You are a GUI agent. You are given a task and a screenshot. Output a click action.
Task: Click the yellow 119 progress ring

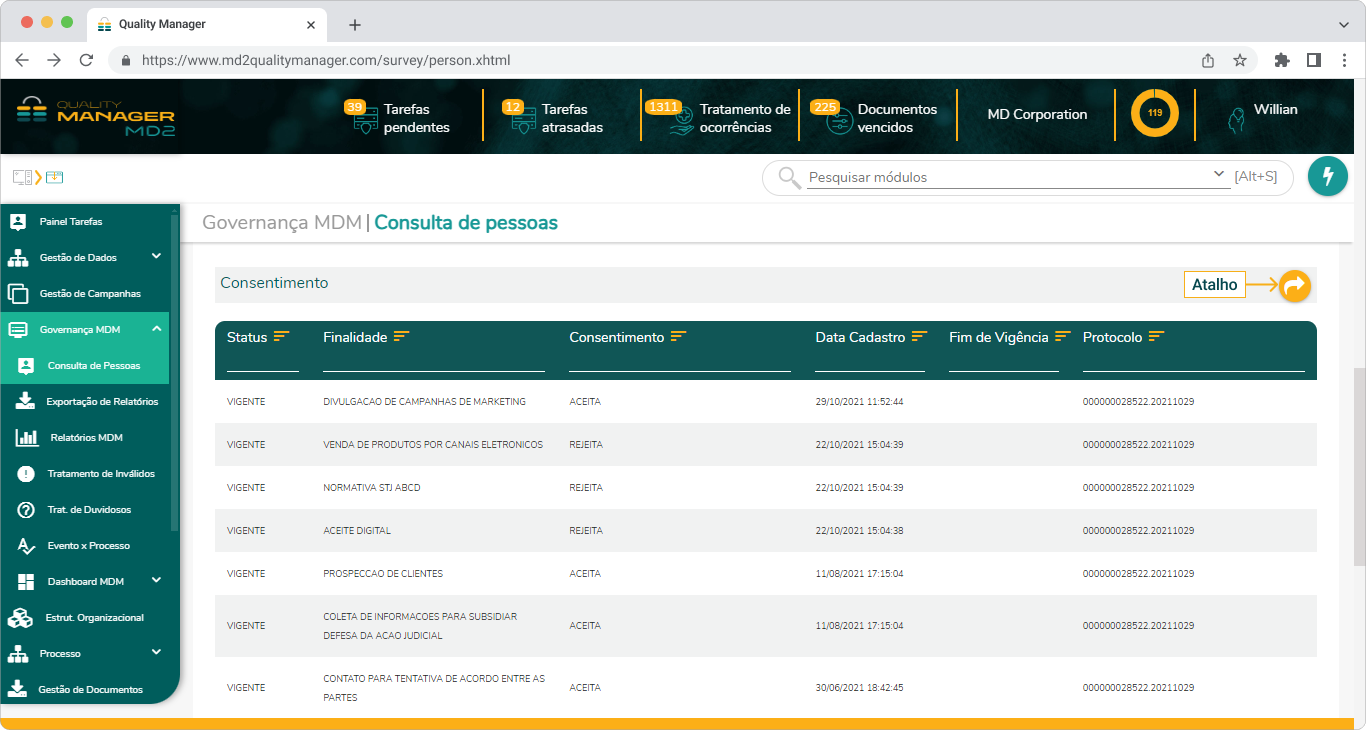tap(1155, 113)
